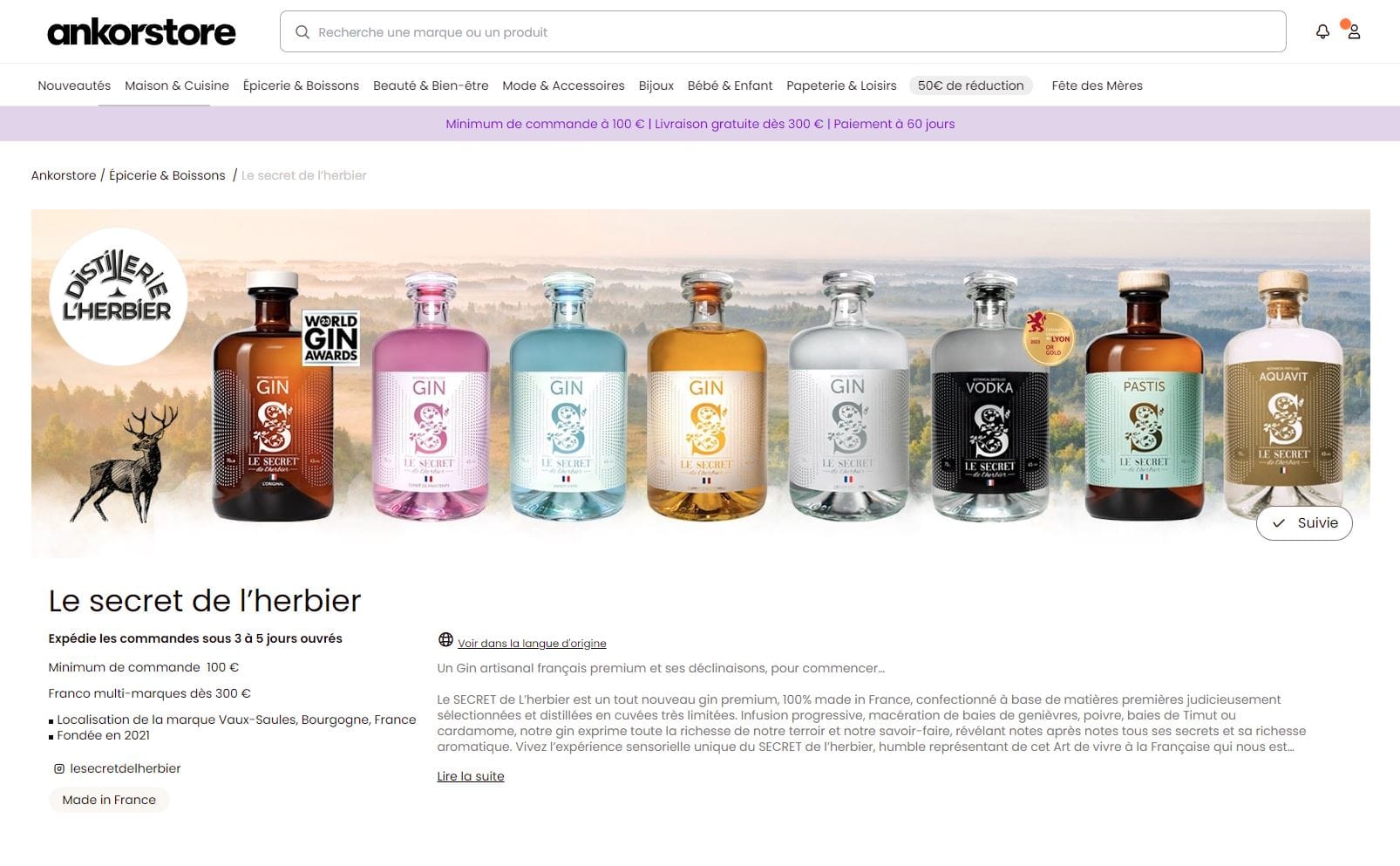The image size is (1400, 866).
Task: Click Voir dans la langue d'origine link
Action: coord(532,644)
